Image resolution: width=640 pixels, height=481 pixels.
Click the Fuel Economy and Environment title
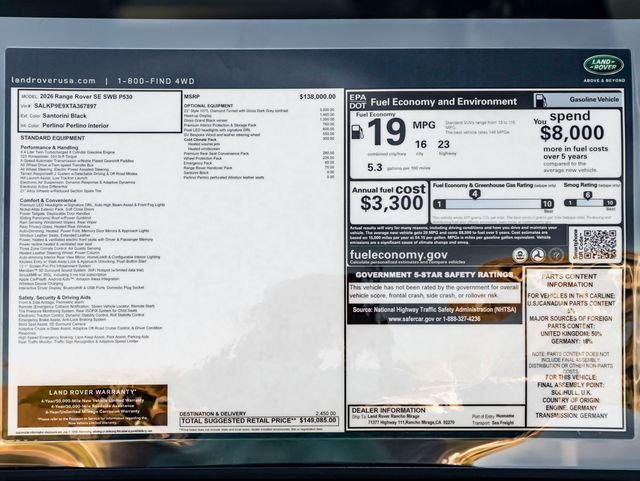click(x=443, y=102)
